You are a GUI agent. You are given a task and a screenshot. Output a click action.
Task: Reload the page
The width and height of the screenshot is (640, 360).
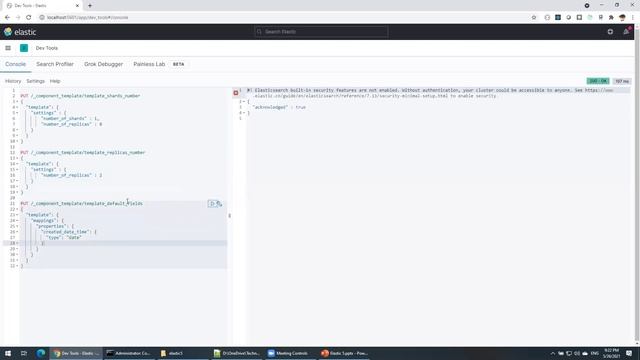click(x=29, y=18)
